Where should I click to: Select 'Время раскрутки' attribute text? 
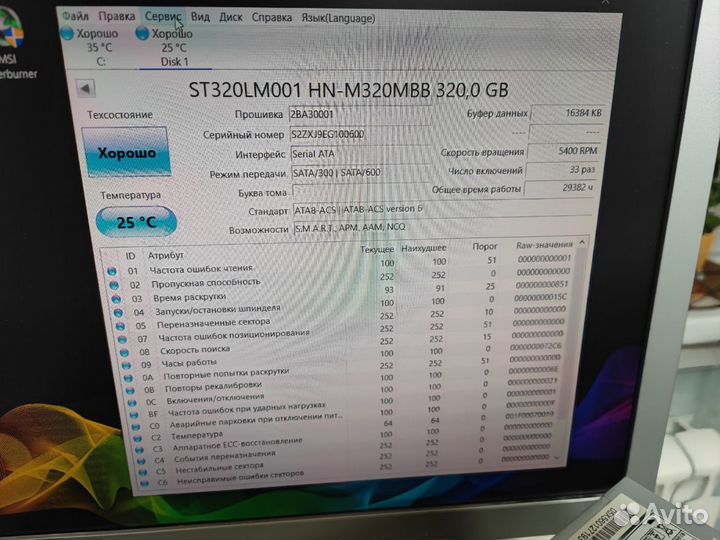click(x=189, y=298)
